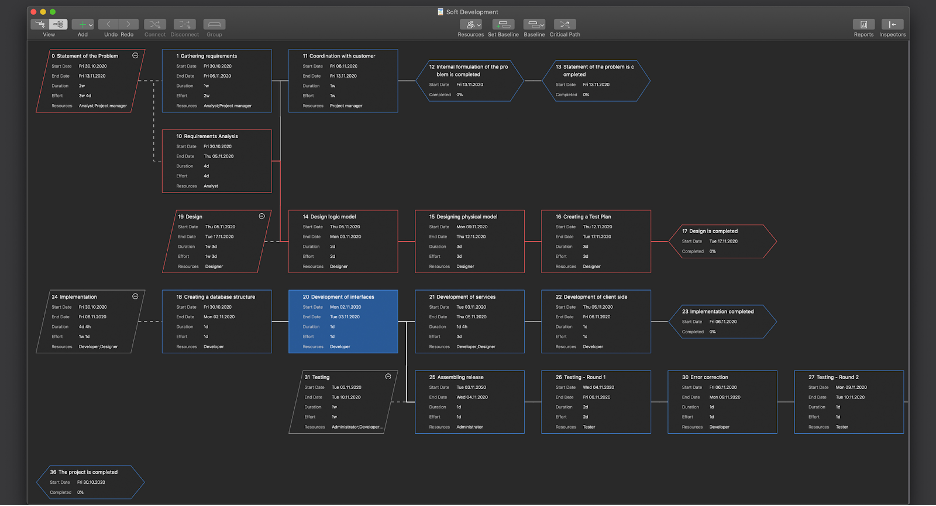Select the Designing physical model task node
Image resolution: width=936 pixels, height=506 pixels.
coord(470,241)
